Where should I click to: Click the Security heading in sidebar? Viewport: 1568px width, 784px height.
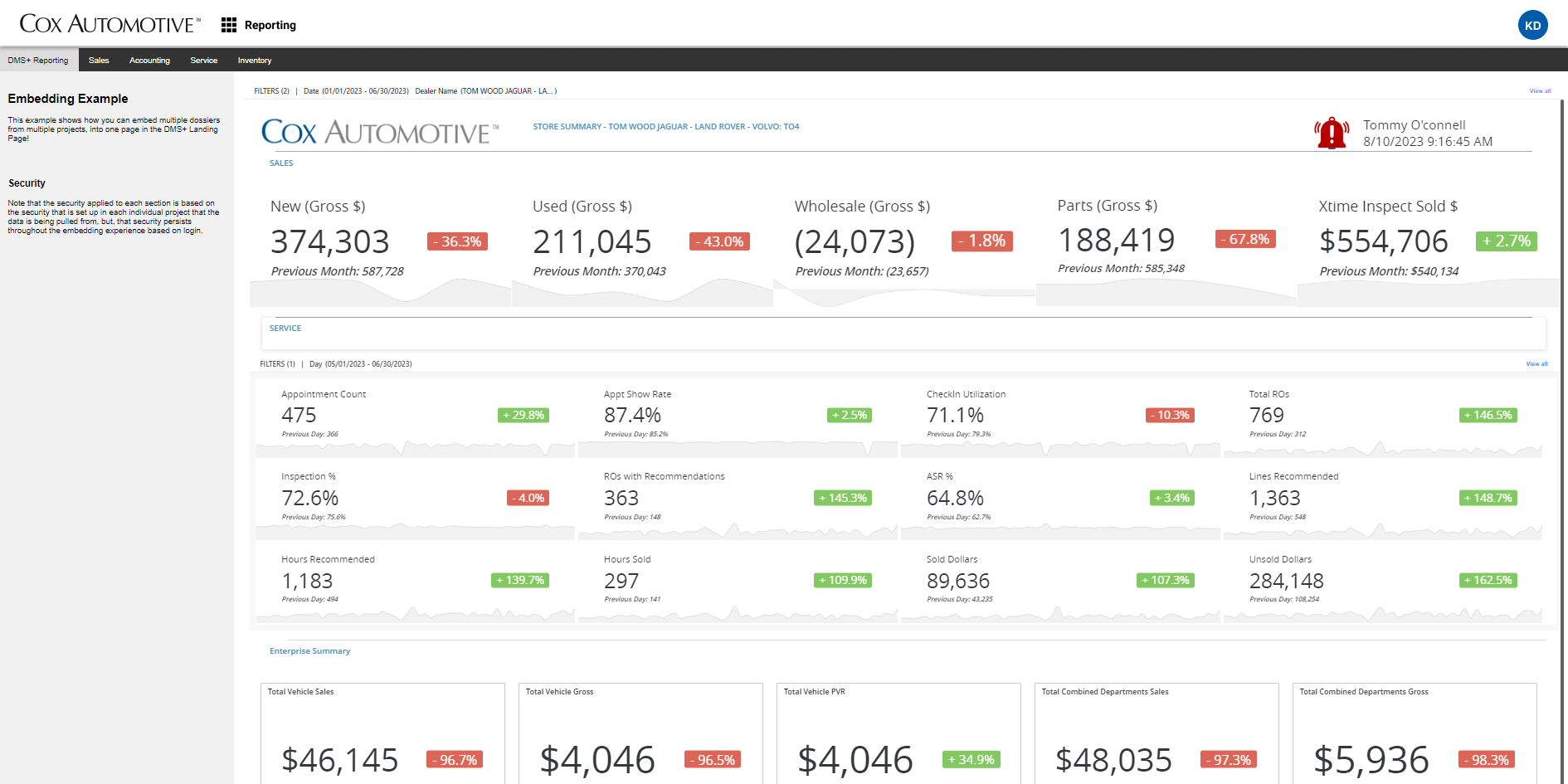tap(27, 183)
